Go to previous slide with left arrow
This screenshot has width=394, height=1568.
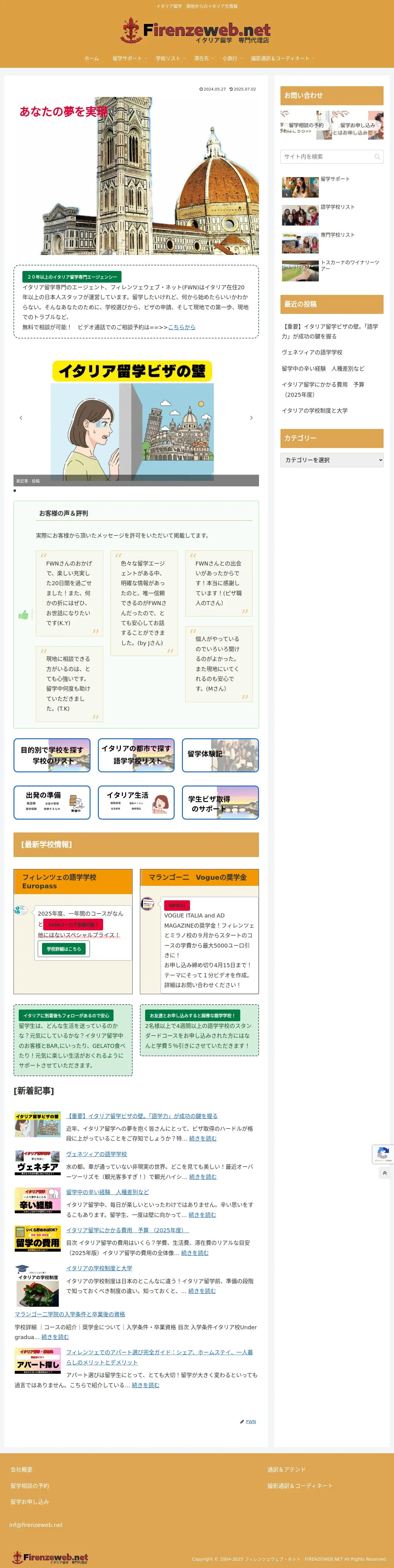click(21, 418)
